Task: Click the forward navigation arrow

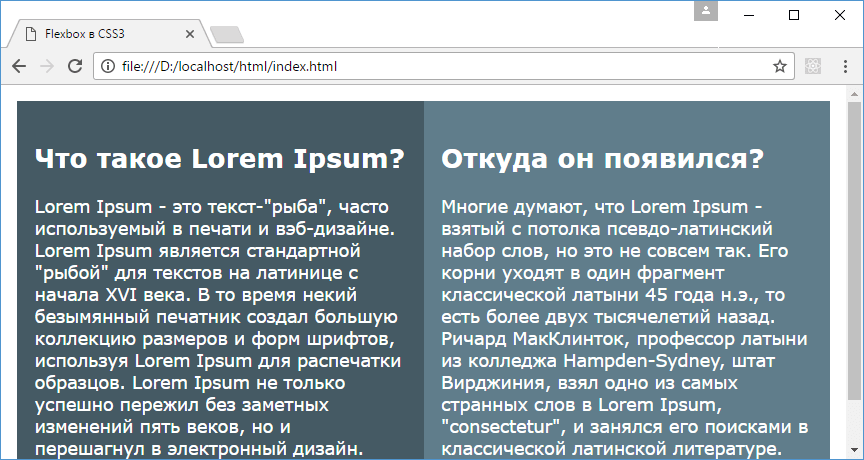Action: (x=46, y=67)
